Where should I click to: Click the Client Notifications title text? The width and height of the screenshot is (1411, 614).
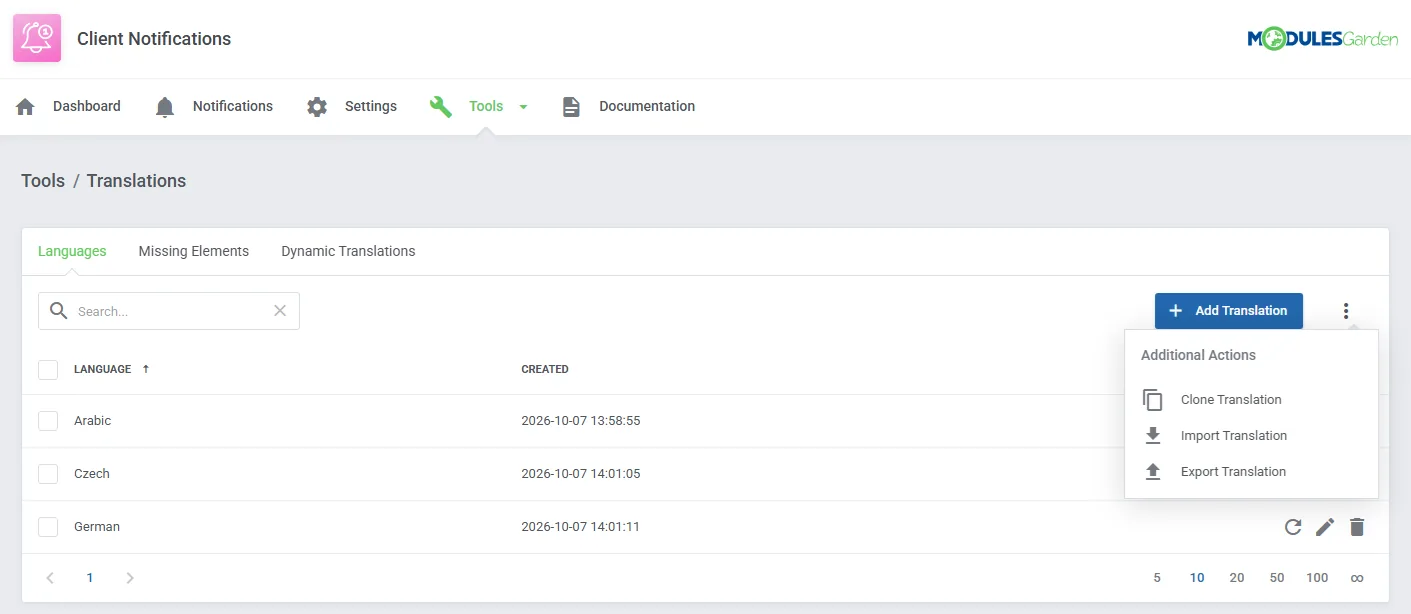[x=154, y=39]
